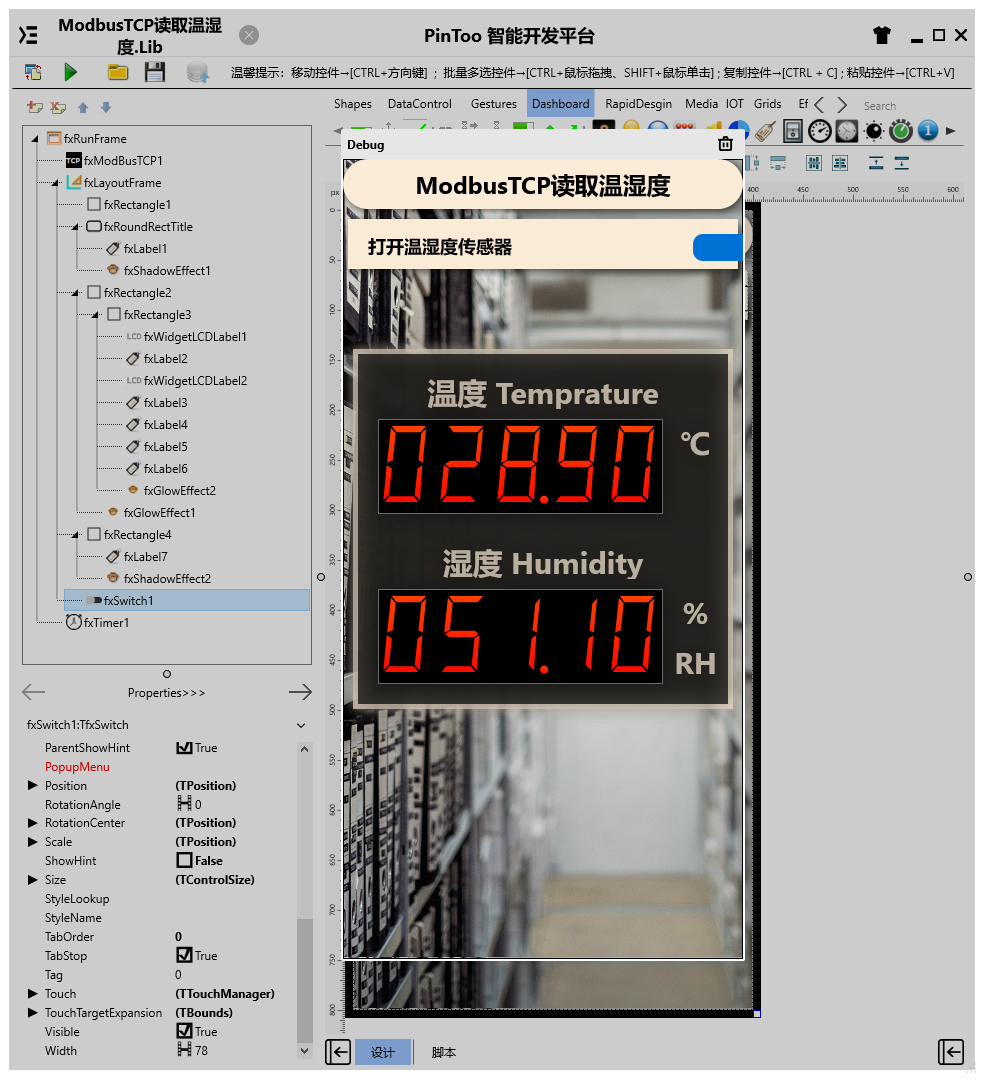This screenshot has height=1079, width=984.
Task: Collapse the fxRunFrame tree node
Action: pos(35,139)
